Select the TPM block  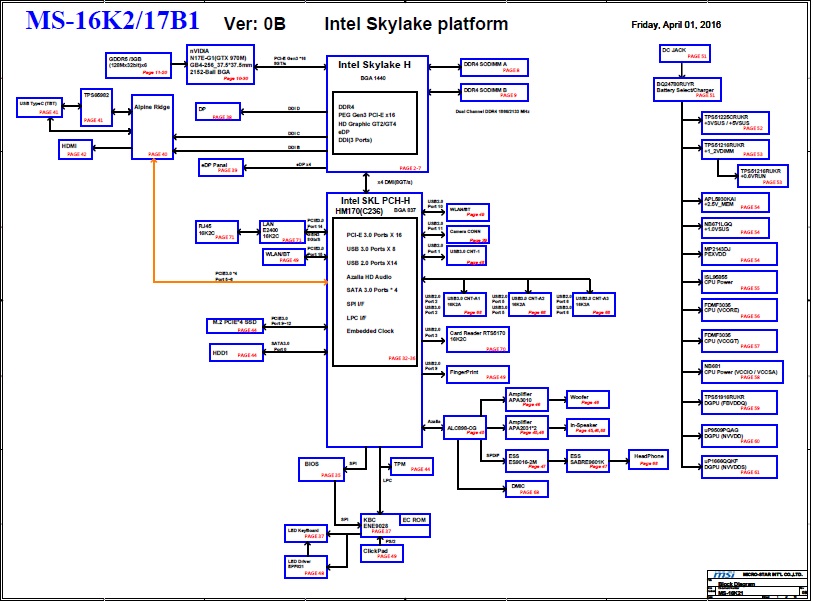coord(412,467)
